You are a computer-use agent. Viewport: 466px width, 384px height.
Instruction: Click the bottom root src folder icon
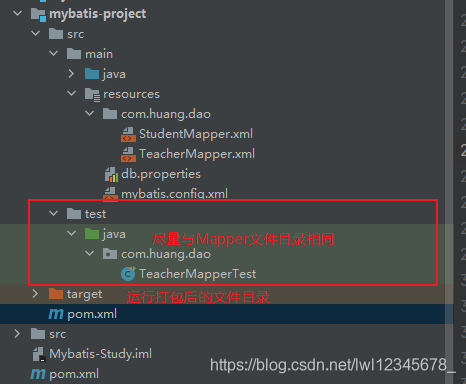tap(38, 334)
